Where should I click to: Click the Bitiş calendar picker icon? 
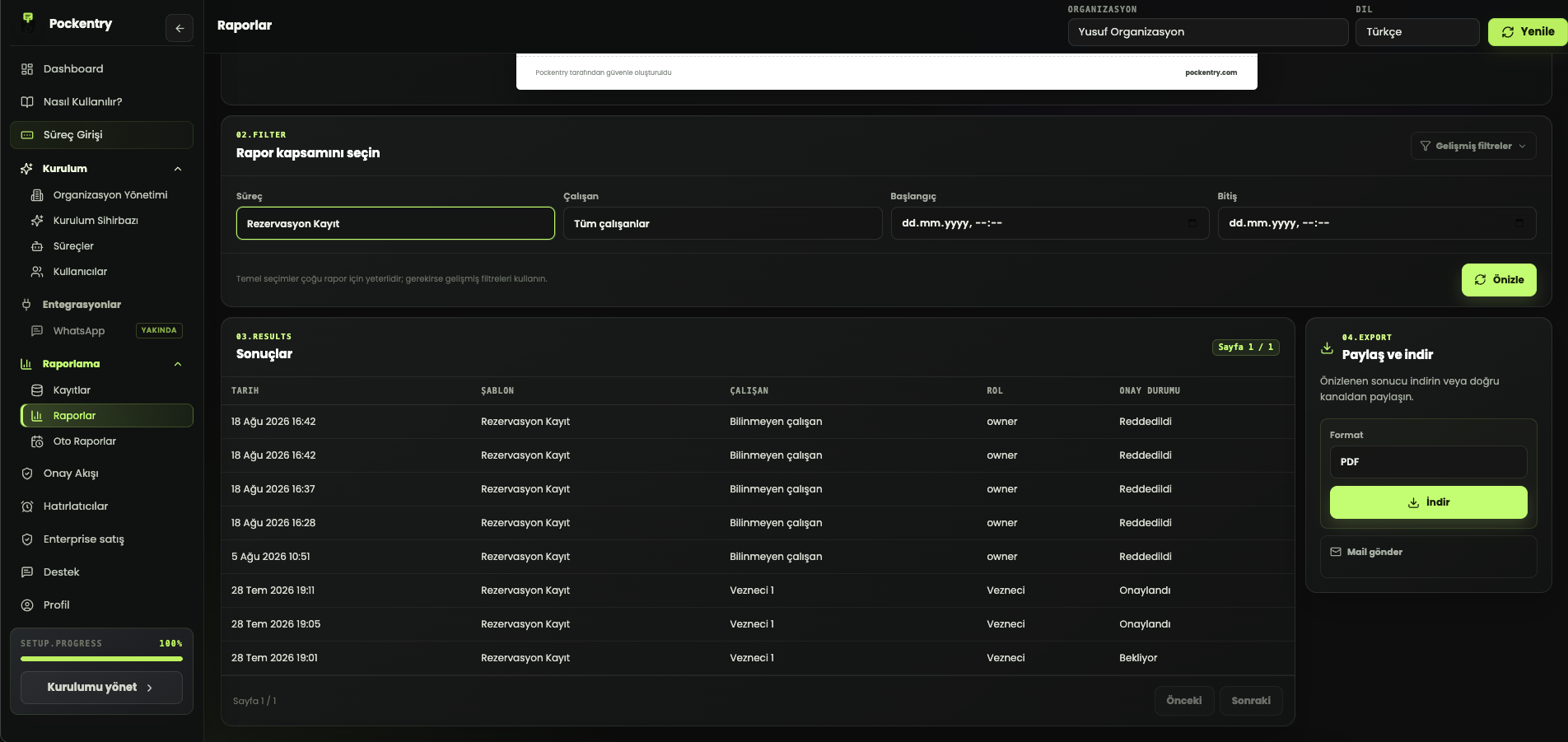coord(1519,223)
